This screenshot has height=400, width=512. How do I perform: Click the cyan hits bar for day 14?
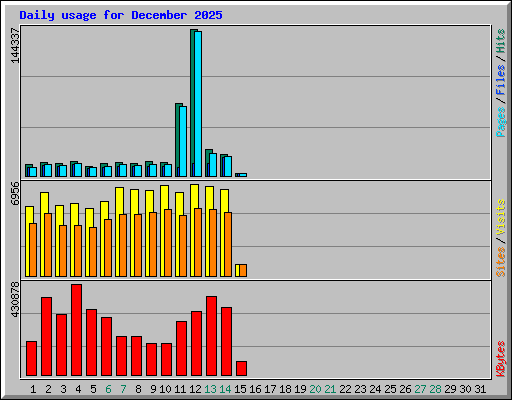click(228, 166)
